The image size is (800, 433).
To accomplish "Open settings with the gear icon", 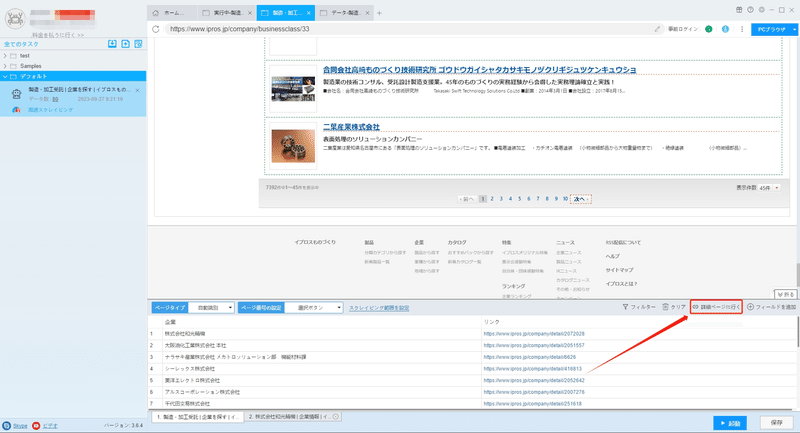I will (761, 10).
